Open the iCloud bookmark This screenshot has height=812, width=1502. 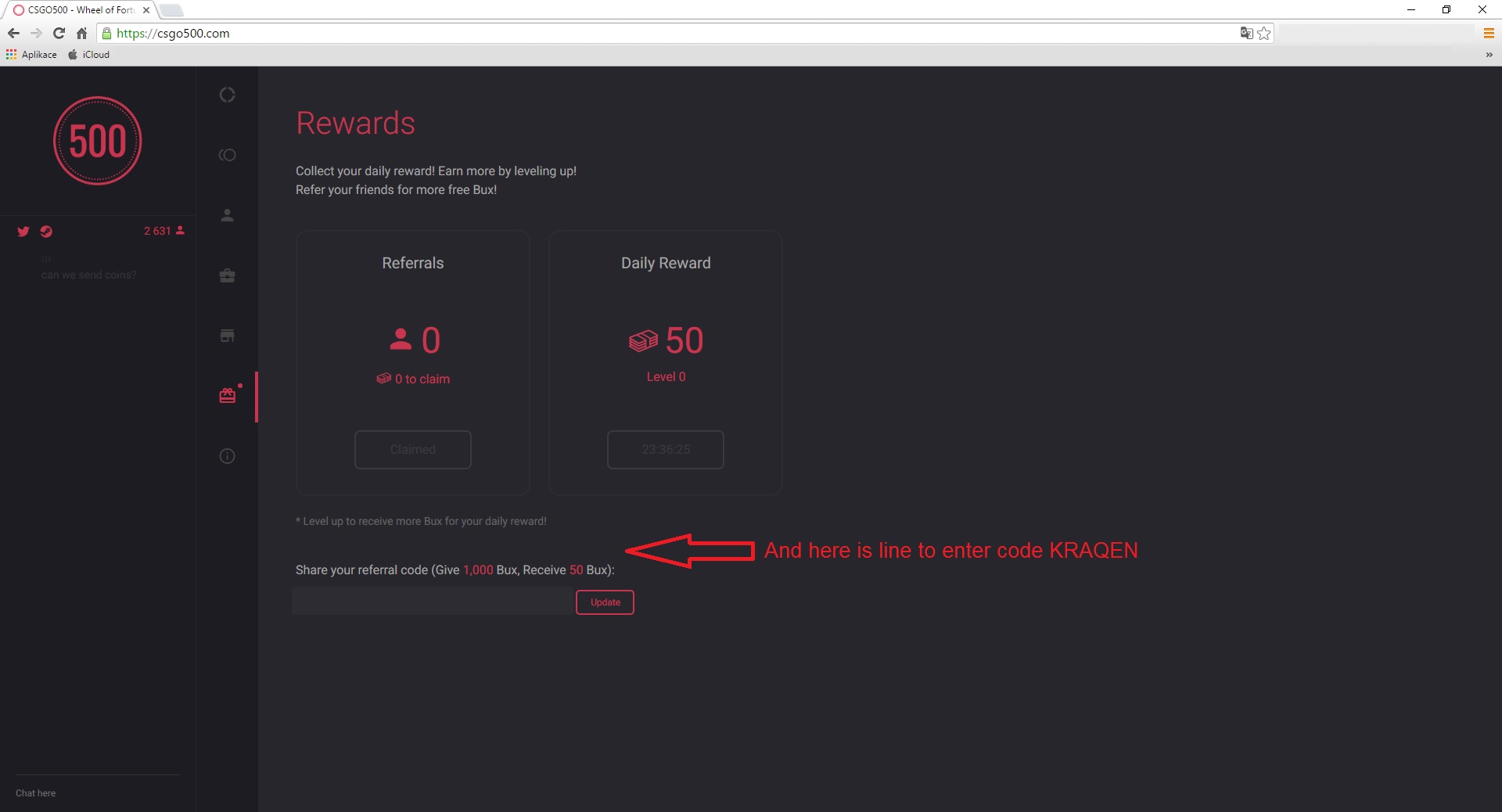coord(88,55)
